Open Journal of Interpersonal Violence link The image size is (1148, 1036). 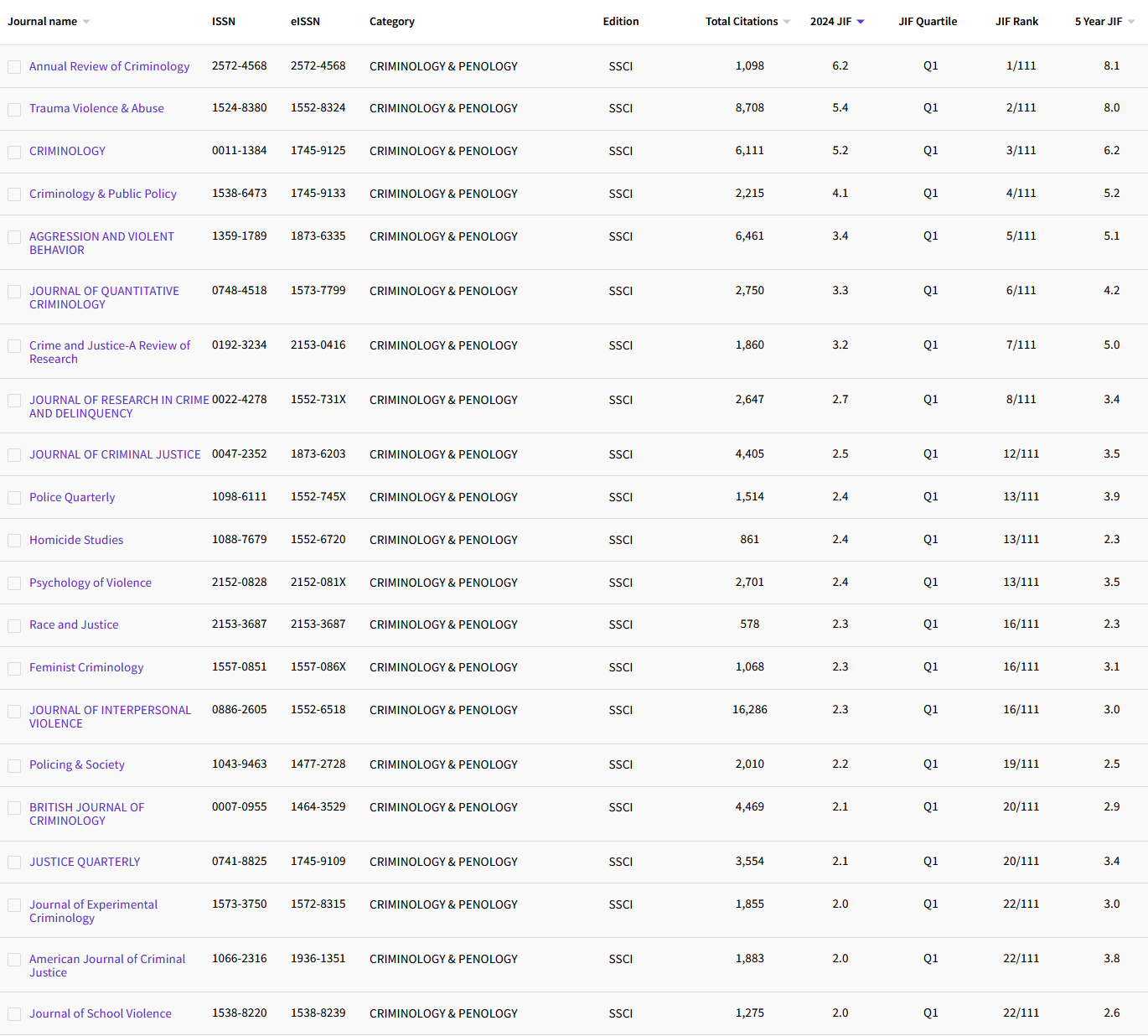(x=110, y=717)
